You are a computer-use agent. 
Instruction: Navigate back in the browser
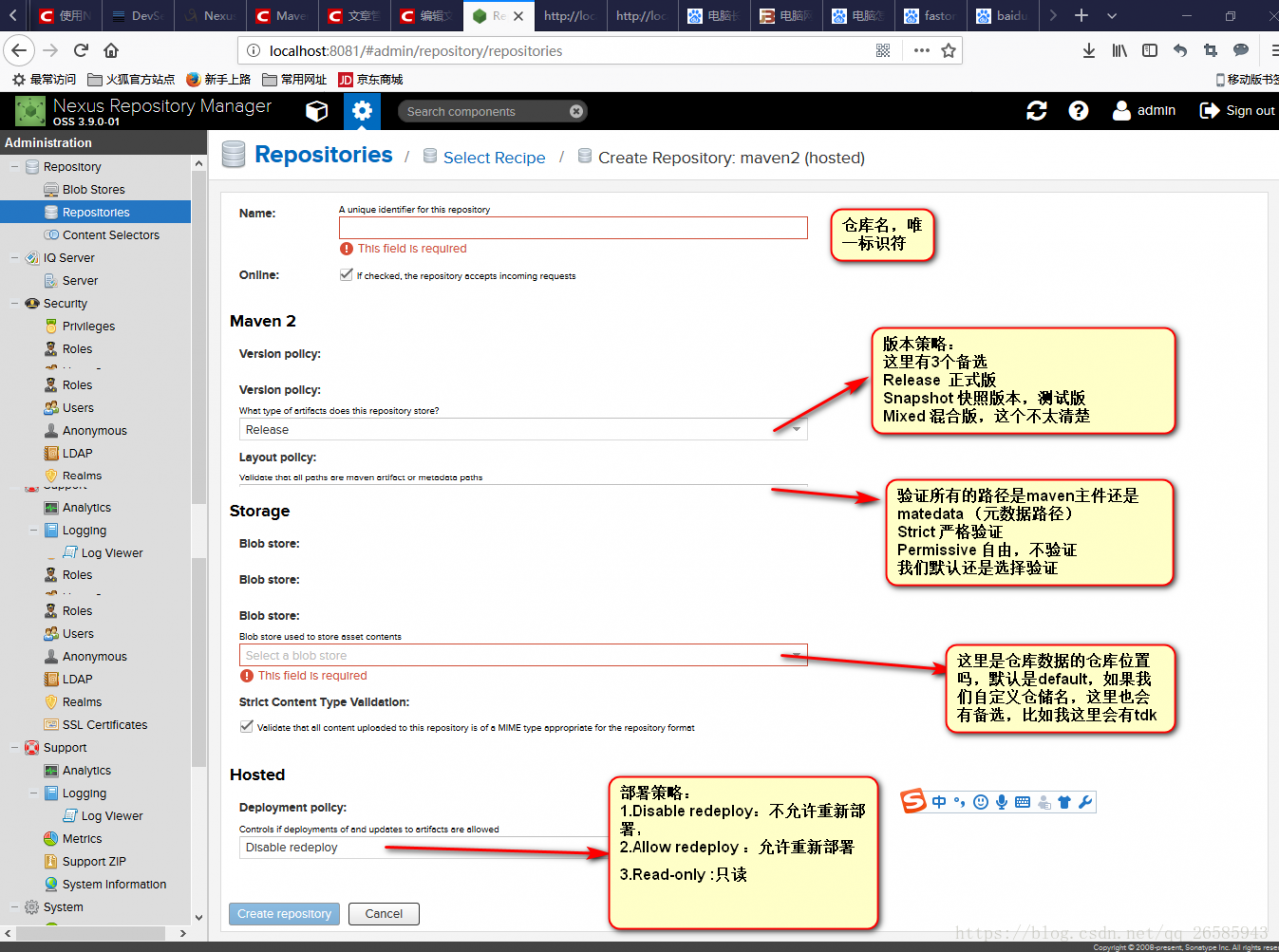[x=19, y=50]
